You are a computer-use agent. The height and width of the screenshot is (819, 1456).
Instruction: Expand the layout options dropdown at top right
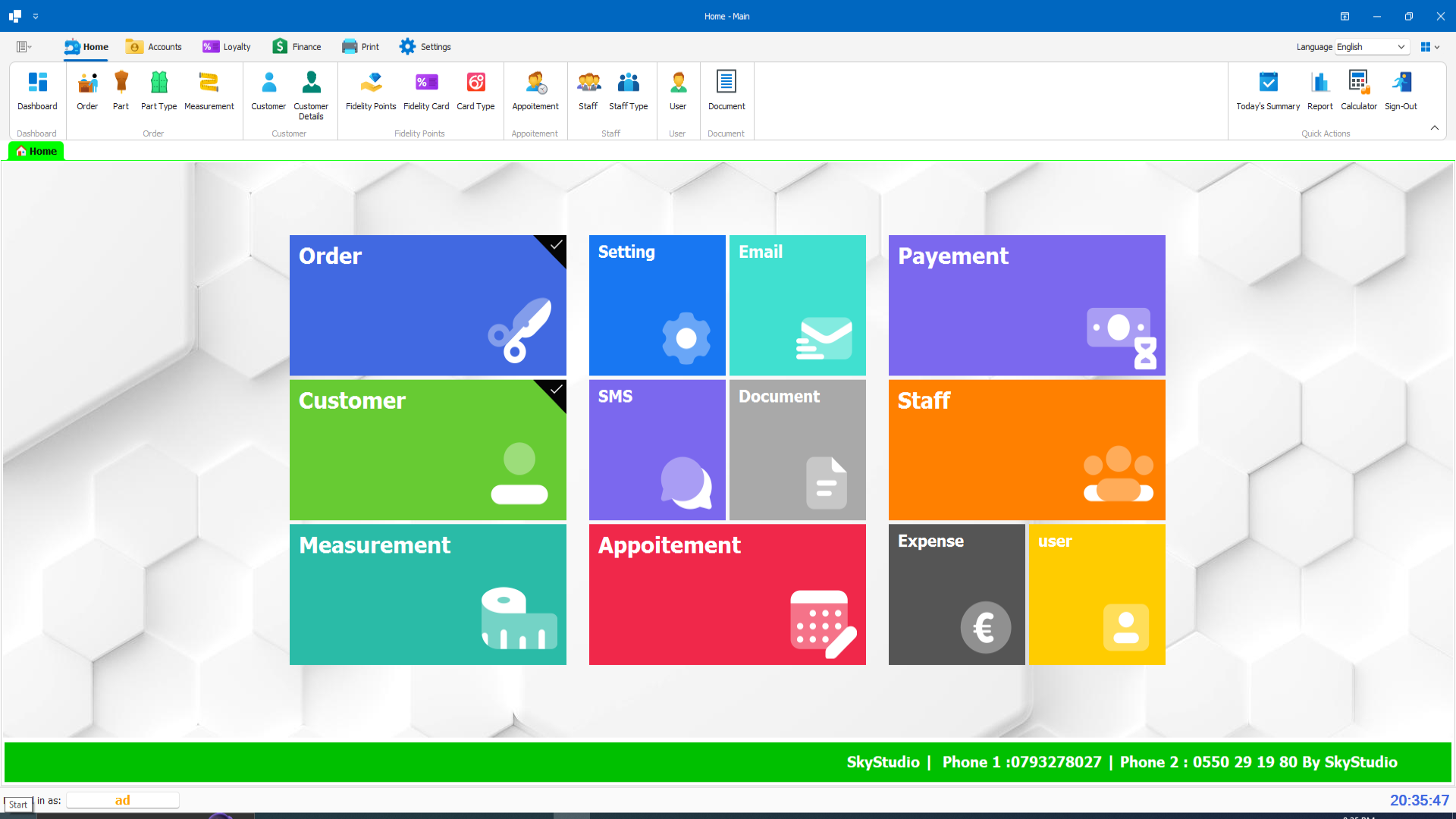click(1430, 47)
